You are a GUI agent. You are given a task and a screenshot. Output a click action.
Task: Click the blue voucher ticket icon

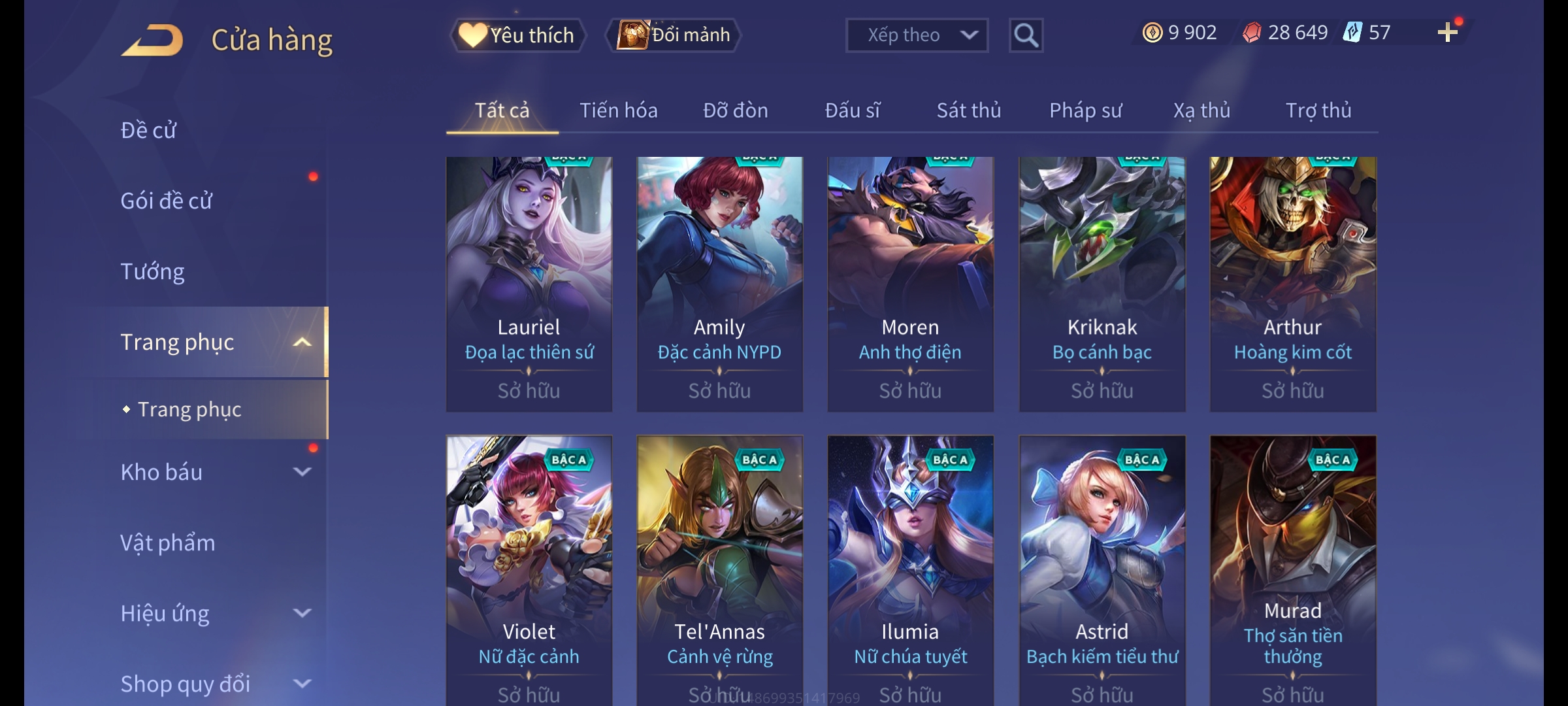coord(1352,33)
